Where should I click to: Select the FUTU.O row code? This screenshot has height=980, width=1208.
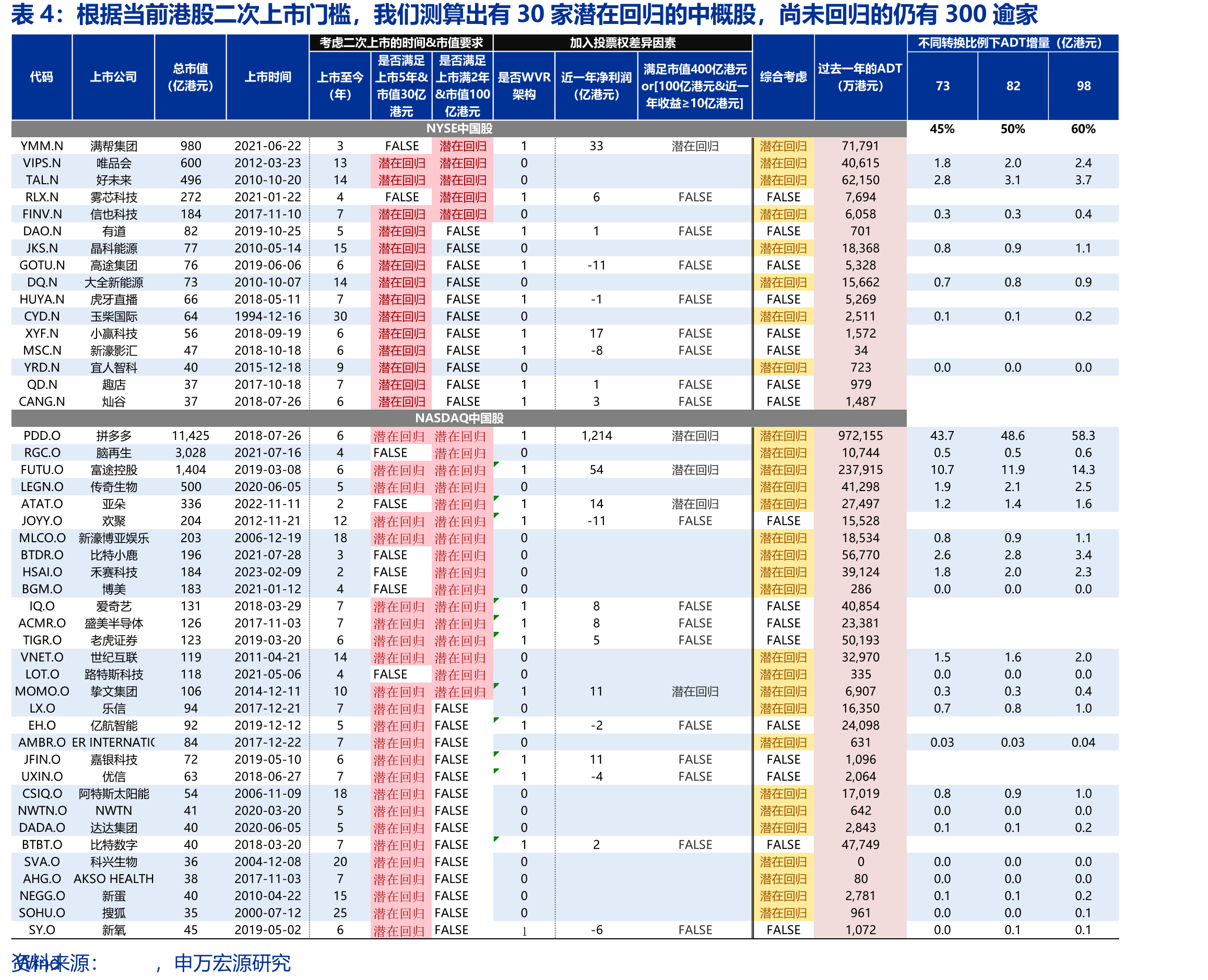click(x=42, y=469)
